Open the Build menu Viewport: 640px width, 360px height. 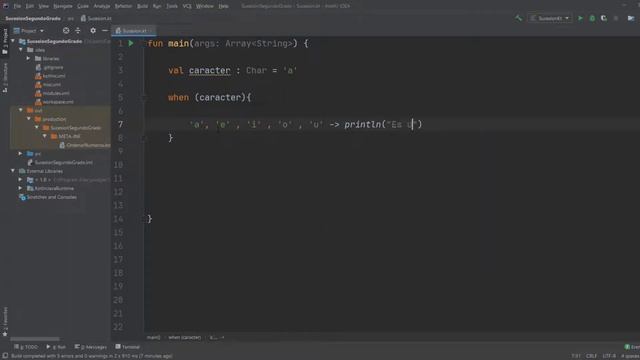point(142,6)
